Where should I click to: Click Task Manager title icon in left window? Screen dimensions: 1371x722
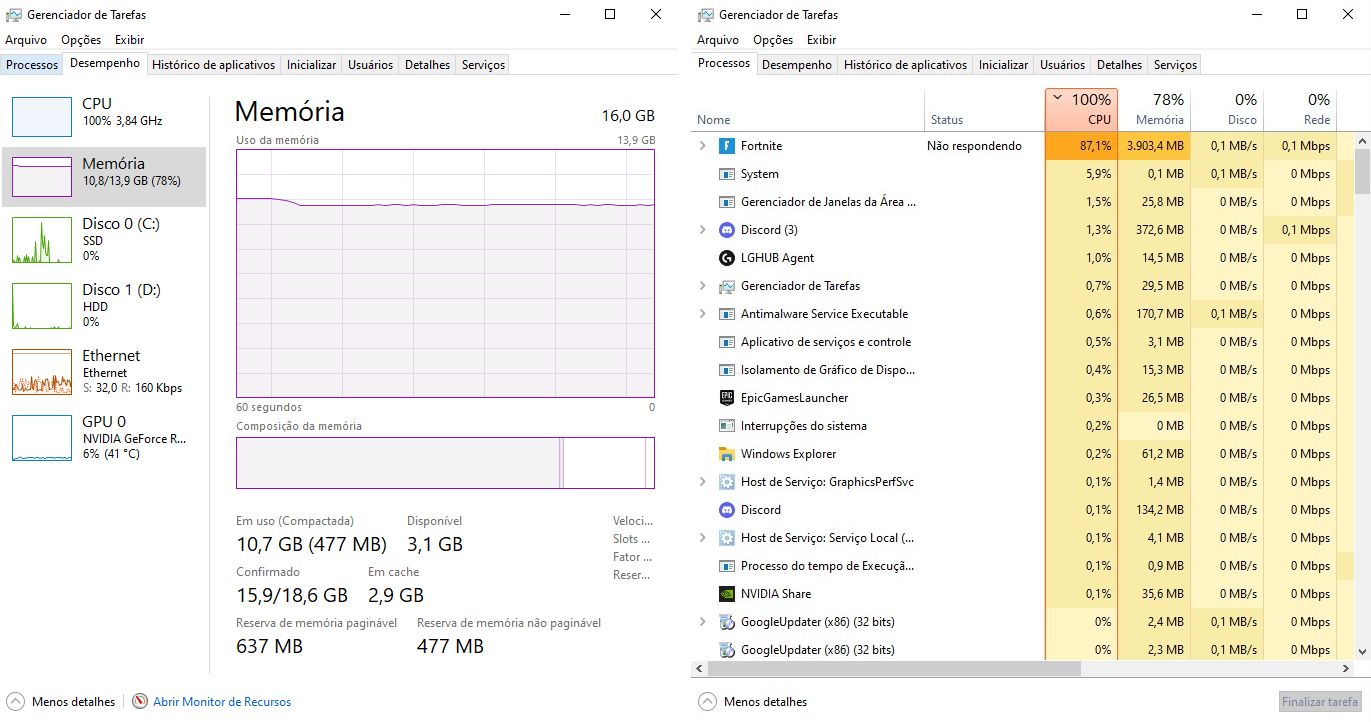(14, 15)
